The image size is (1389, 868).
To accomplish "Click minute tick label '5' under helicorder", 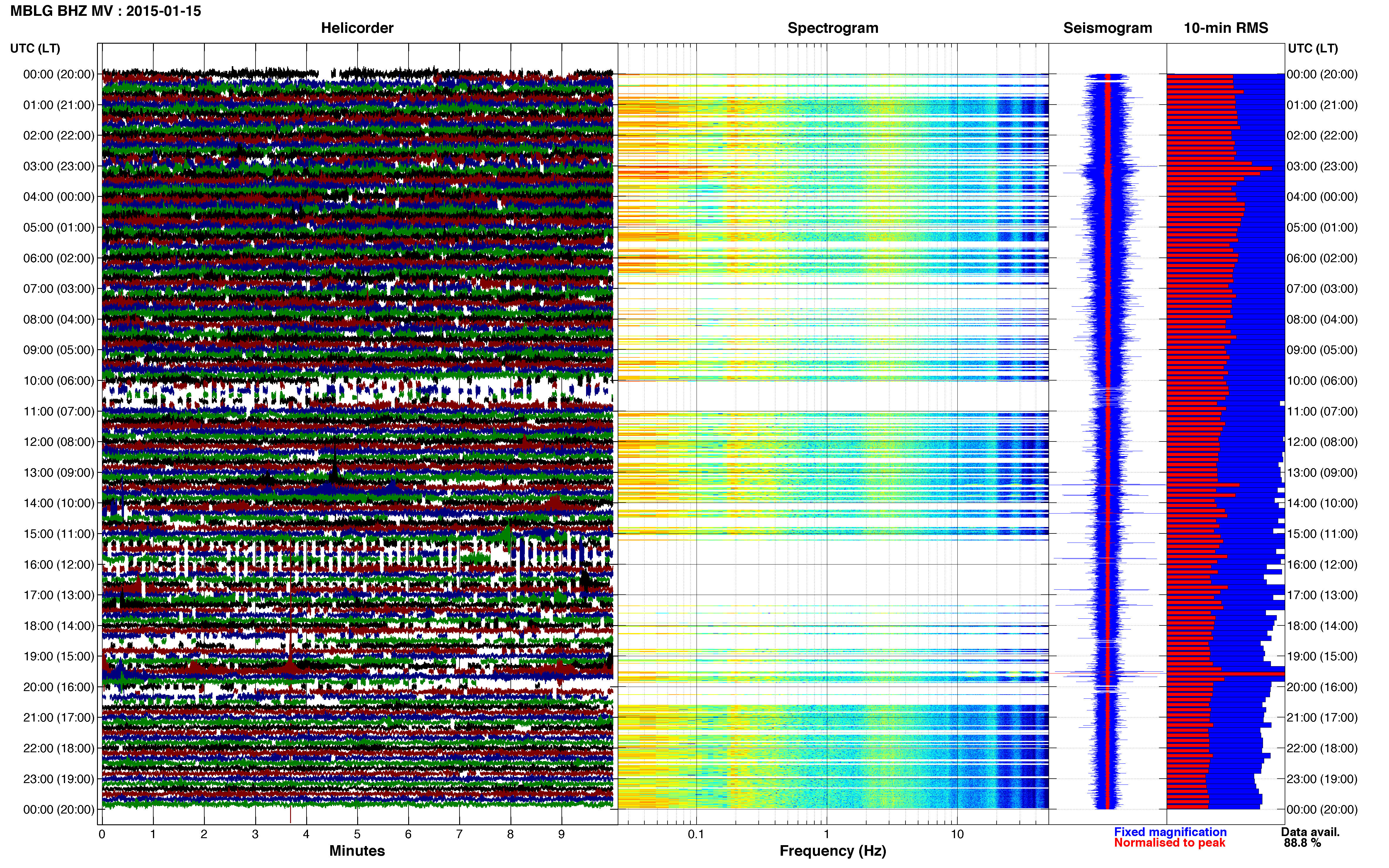I will coord(357,834).
